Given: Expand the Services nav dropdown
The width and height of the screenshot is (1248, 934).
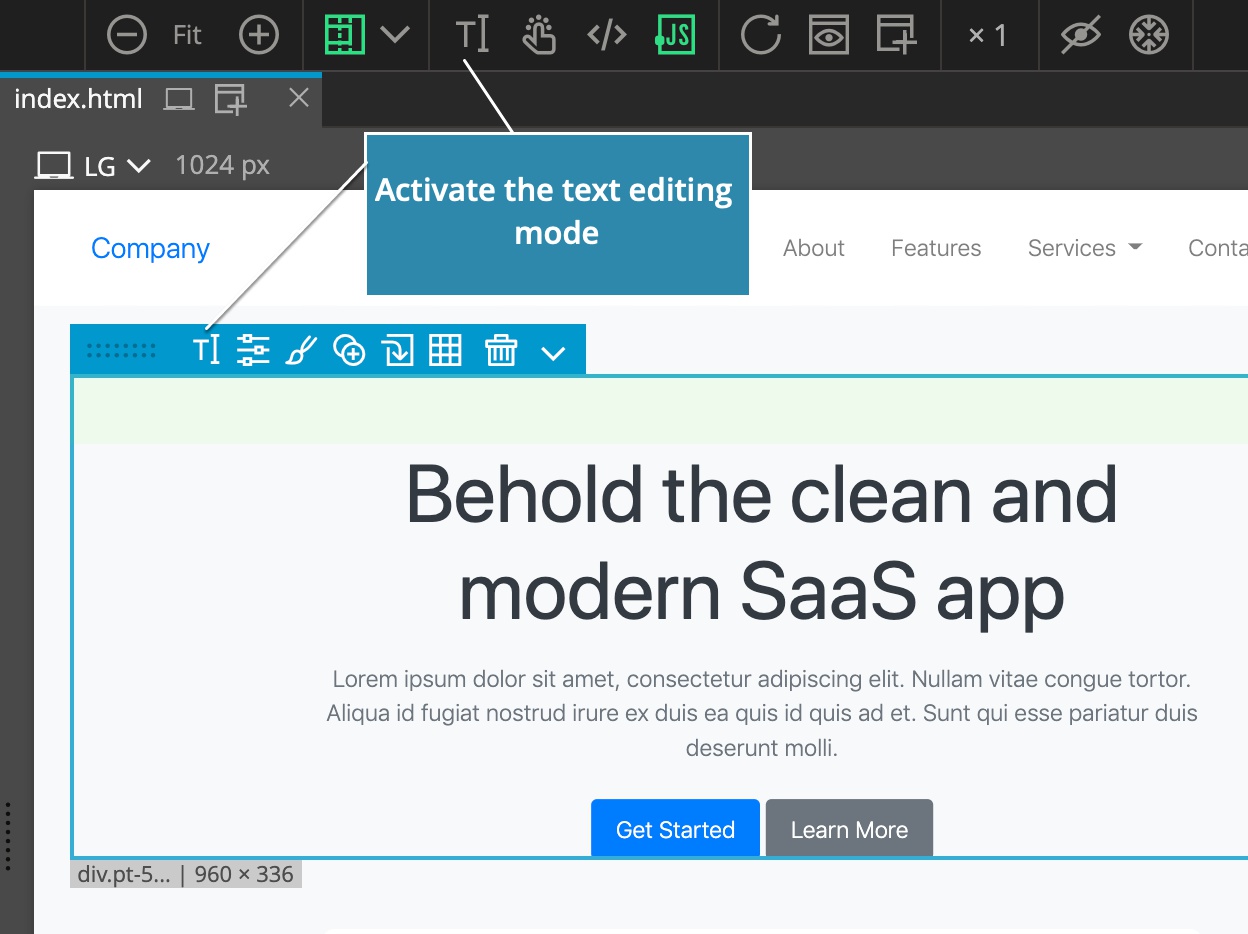Looking at the screenshot, I should (1085, 248).
